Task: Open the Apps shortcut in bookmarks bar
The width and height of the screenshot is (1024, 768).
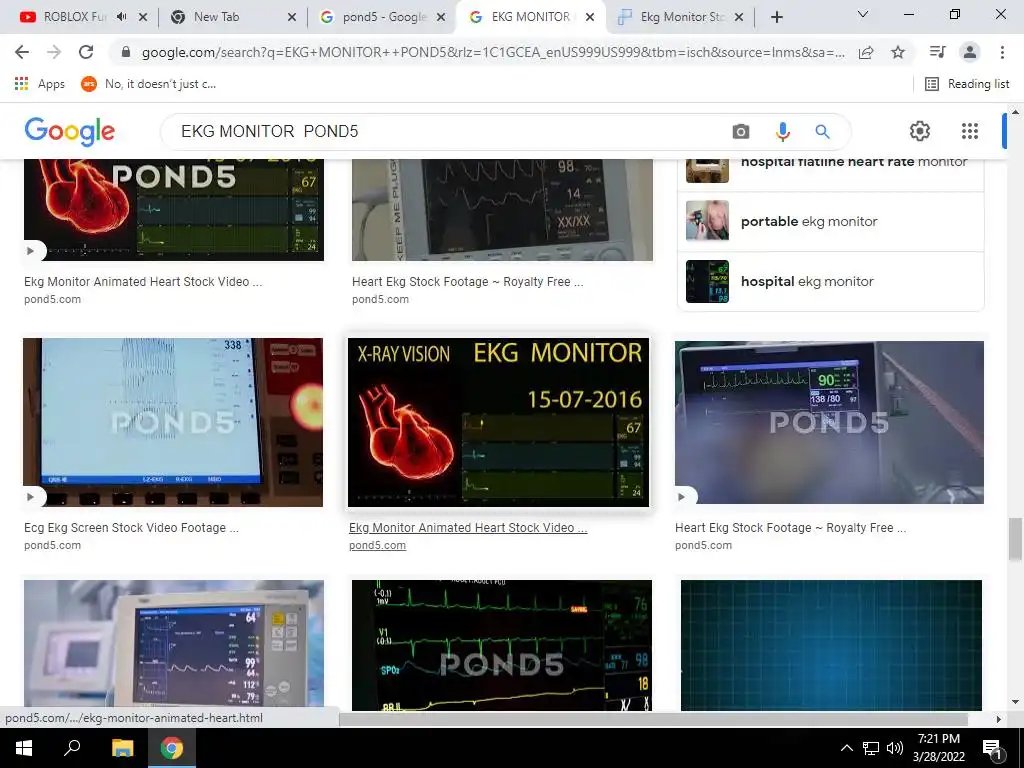Action: click(x=39, y=84)
